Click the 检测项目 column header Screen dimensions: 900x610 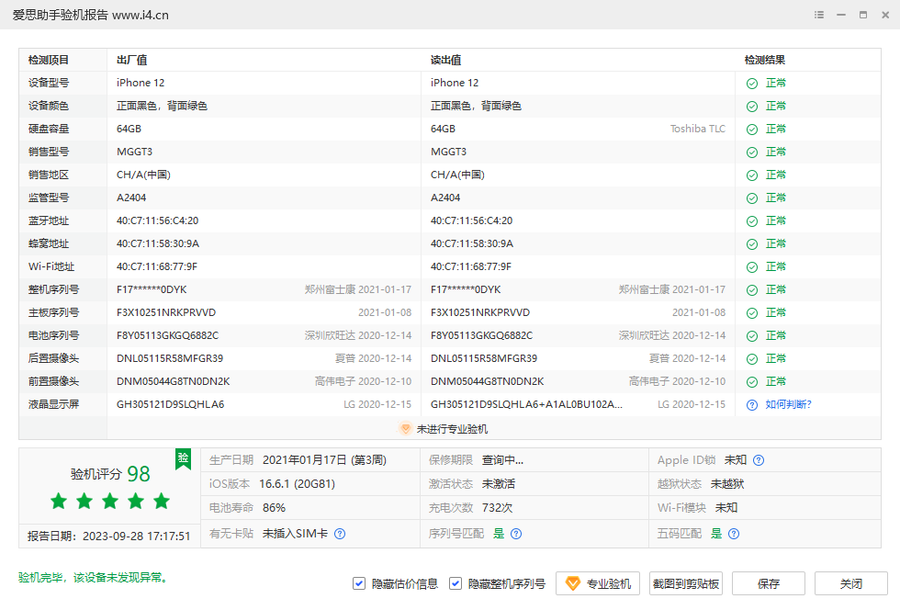49,60
